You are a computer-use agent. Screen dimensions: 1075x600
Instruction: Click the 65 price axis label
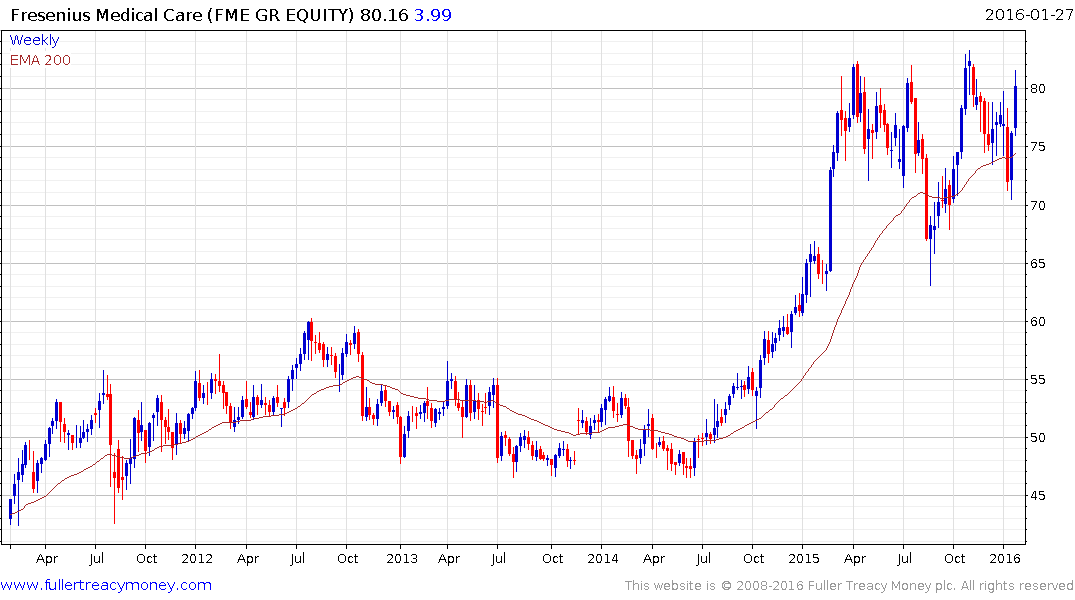click(1038, 263)
